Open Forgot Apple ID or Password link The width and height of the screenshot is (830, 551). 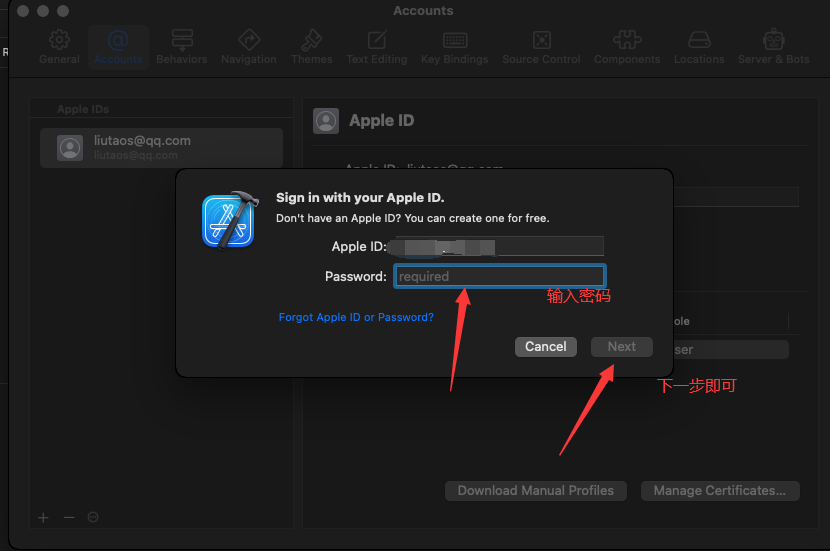pyautogui.click(x=356, y=317)
